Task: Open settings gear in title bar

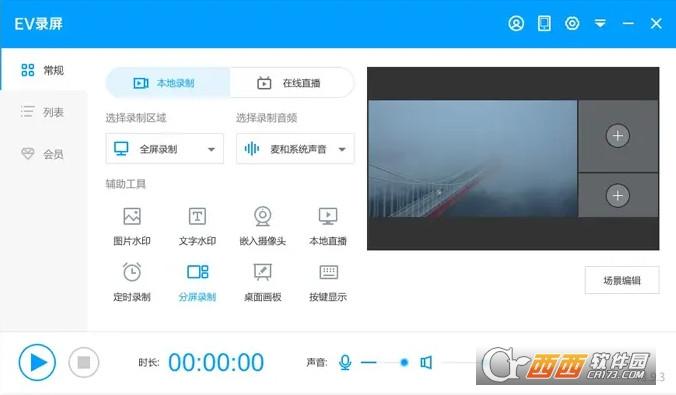Action: [x=572, y=23]
